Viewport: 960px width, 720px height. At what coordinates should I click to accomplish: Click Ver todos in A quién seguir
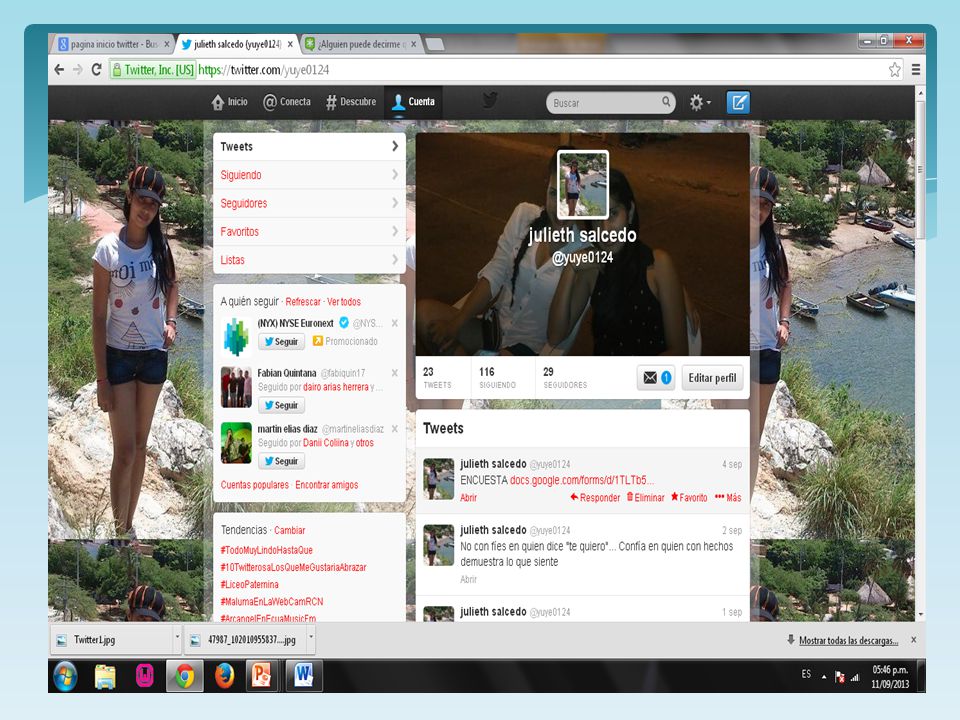(x=344, y=302)
